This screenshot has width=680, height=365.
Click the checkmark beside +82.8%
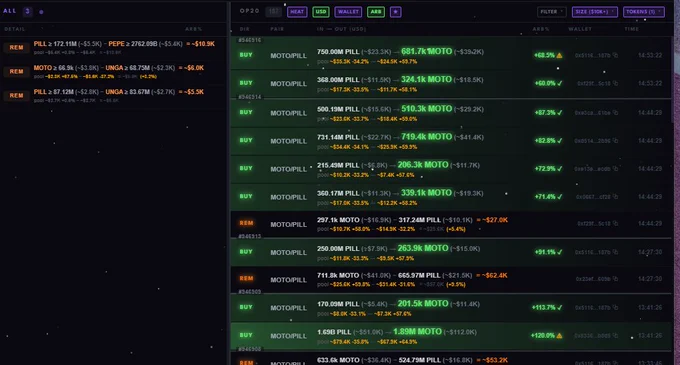[560, 141]
